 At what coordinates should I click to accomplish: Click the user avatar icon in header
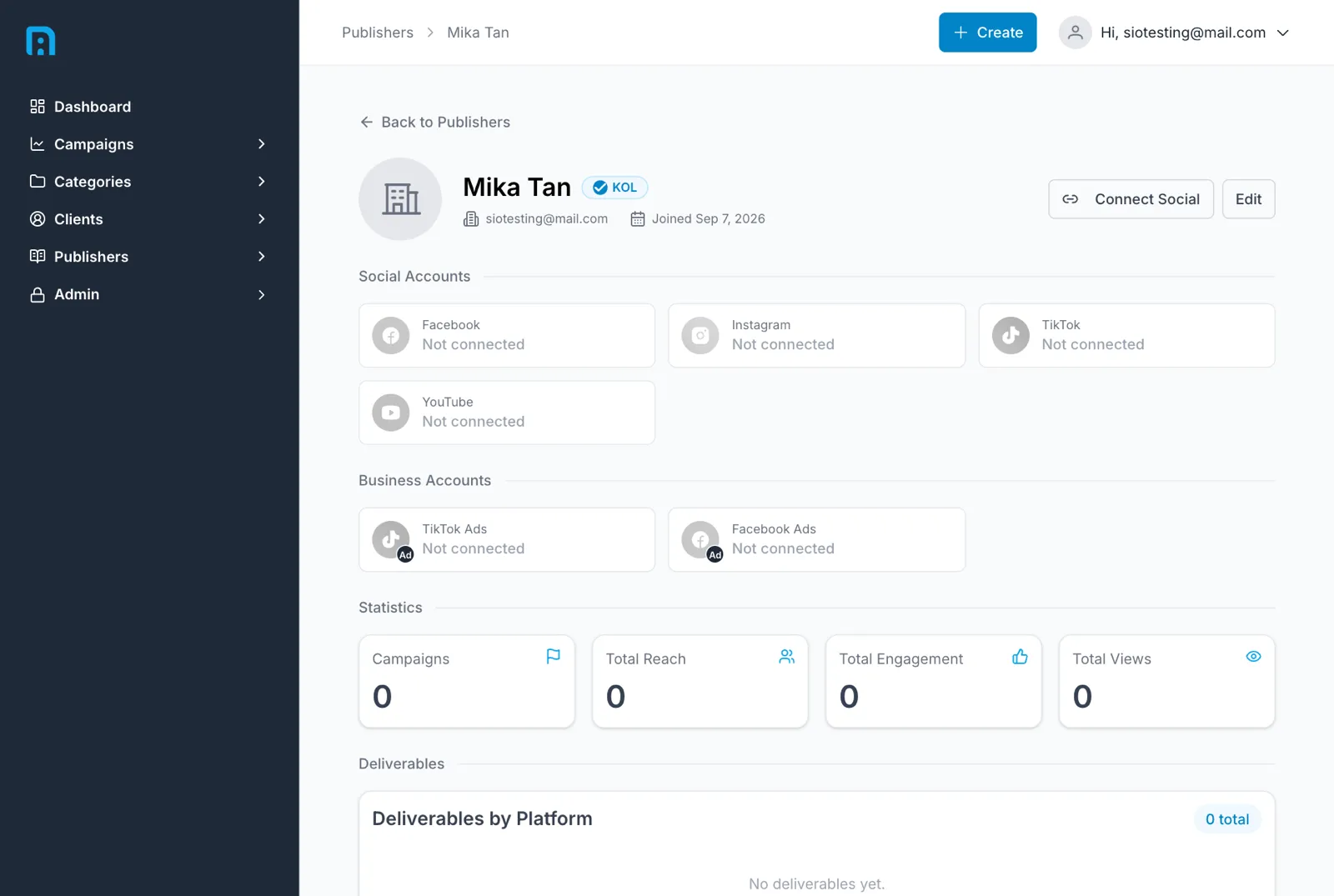point(1076,33)
